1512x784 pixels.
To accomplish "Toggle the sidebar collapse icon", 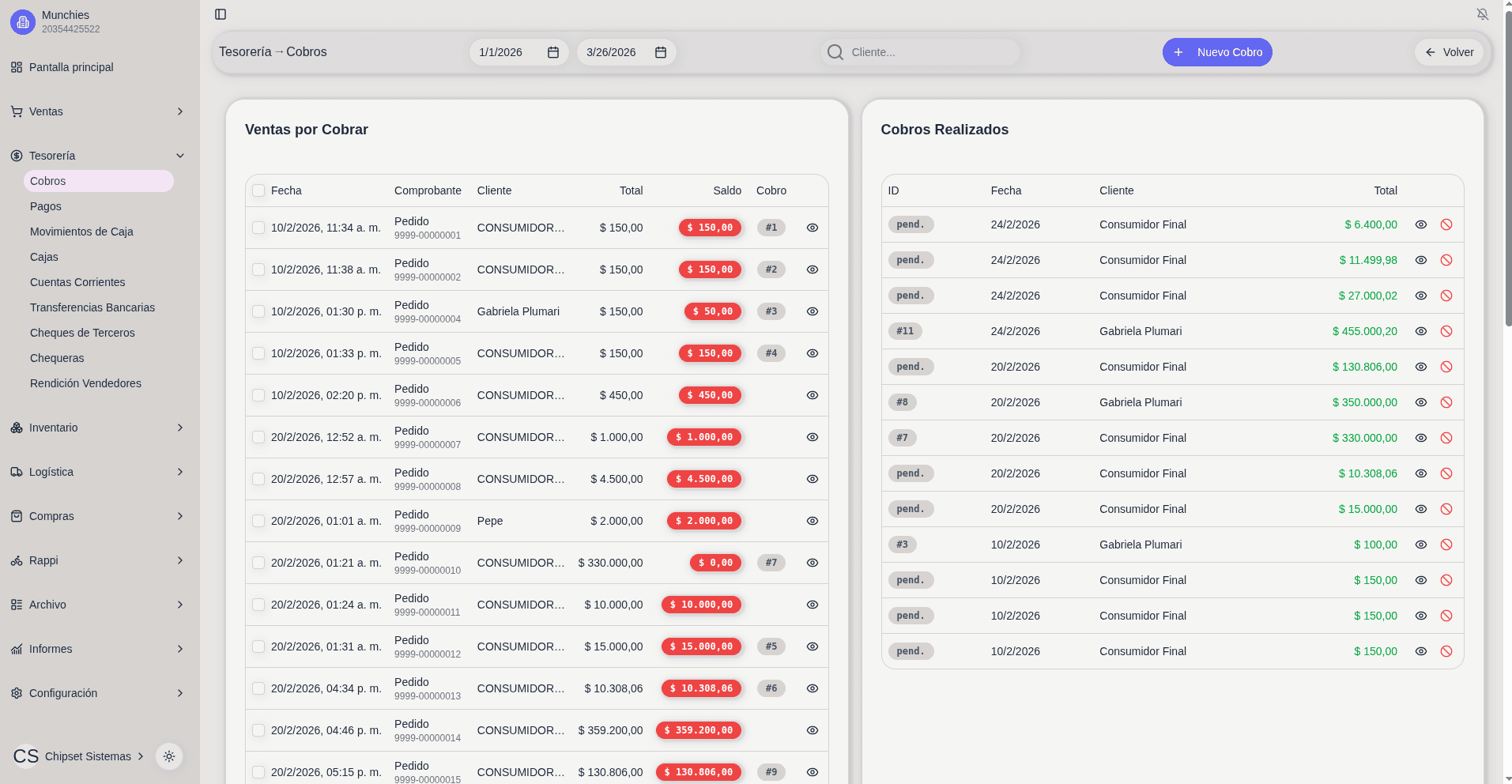I will [221, 14].
